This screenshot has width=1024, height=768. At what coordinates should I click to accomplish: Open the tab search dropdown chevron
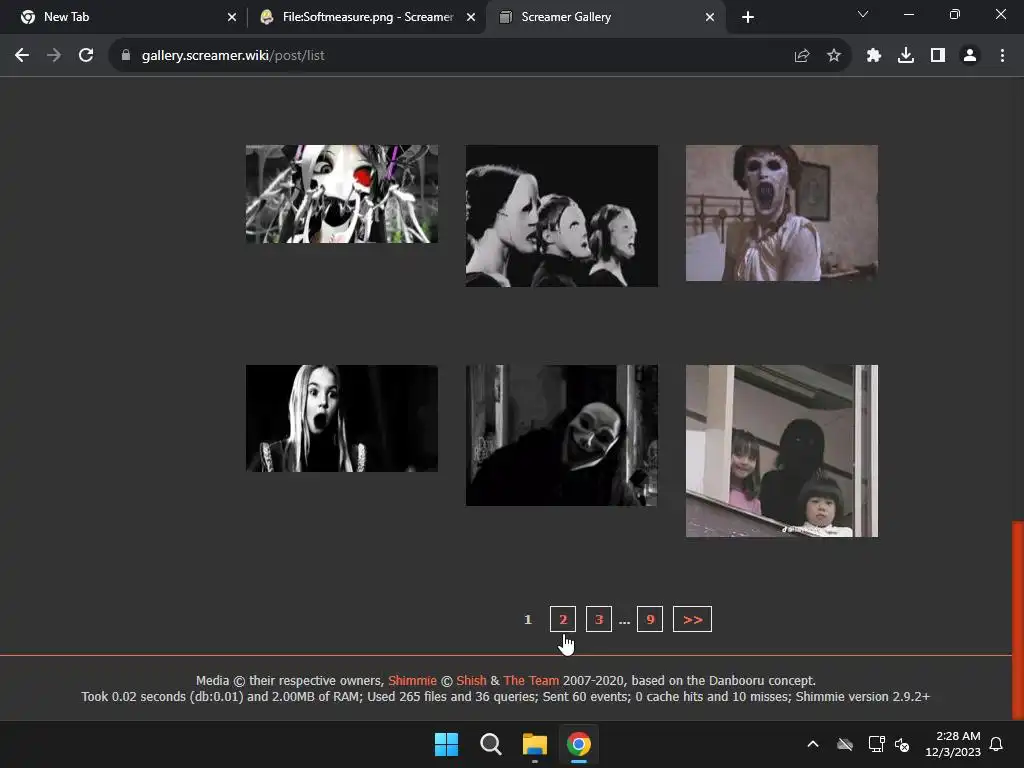[863, 14]
